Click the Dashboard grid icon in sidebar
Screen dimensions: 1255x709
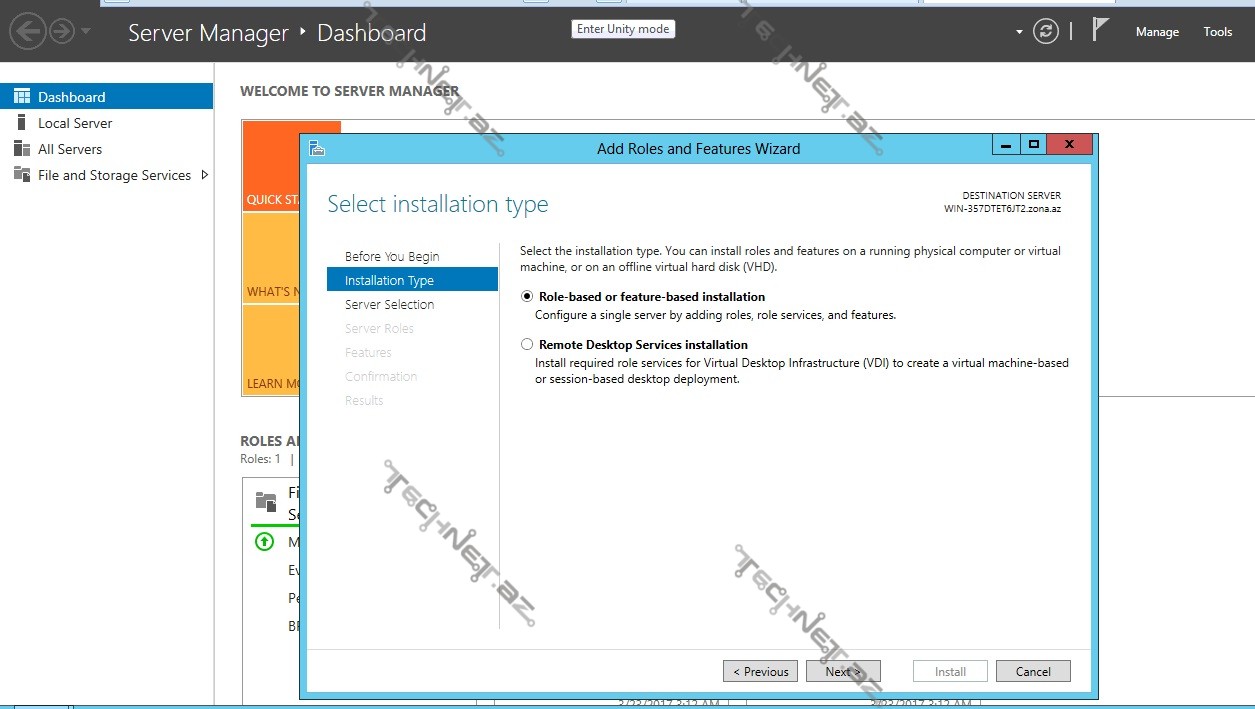[x=22, y=97]
